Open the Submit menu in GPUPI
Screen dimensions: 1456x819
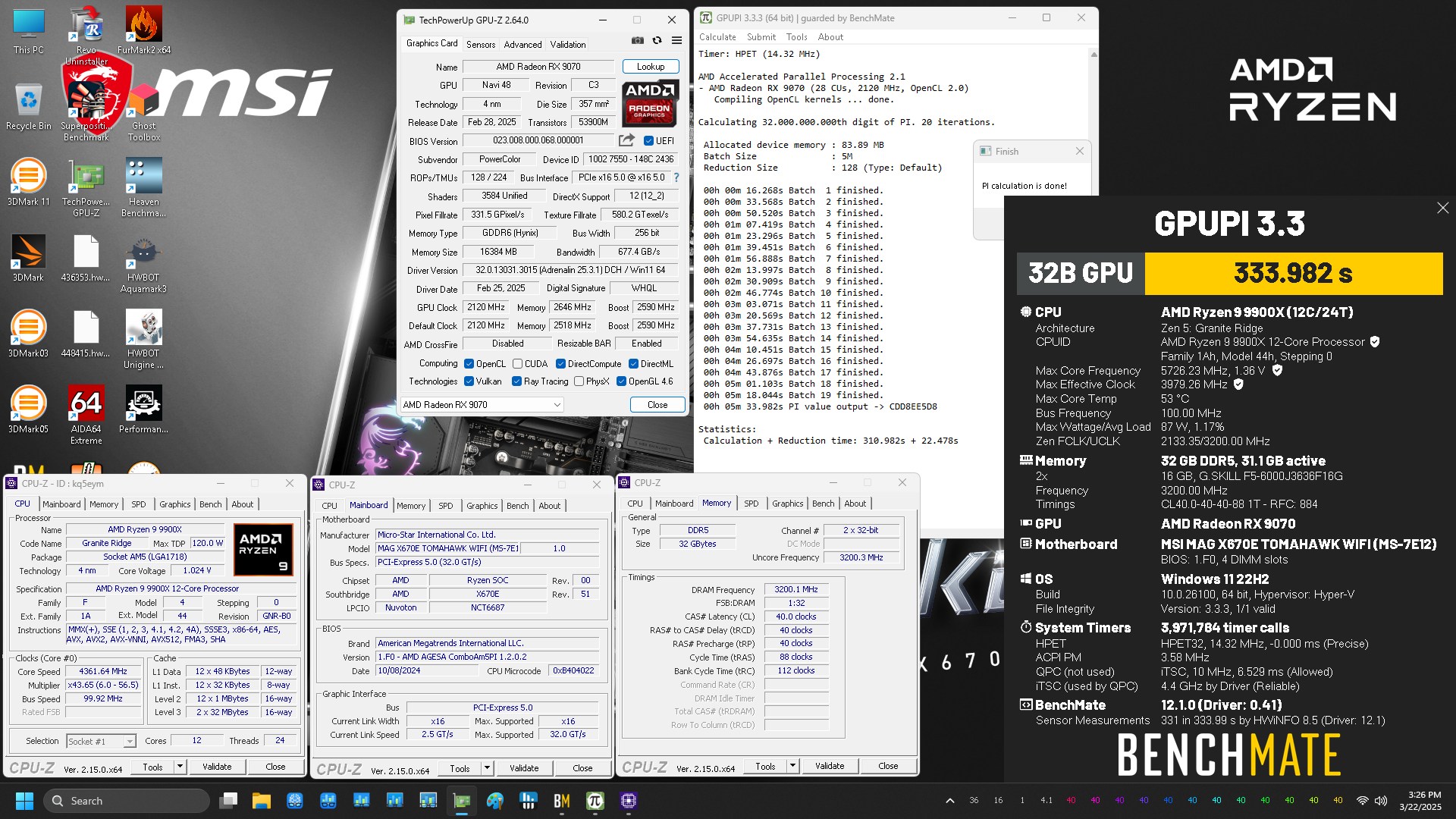(x=761, y=37)
